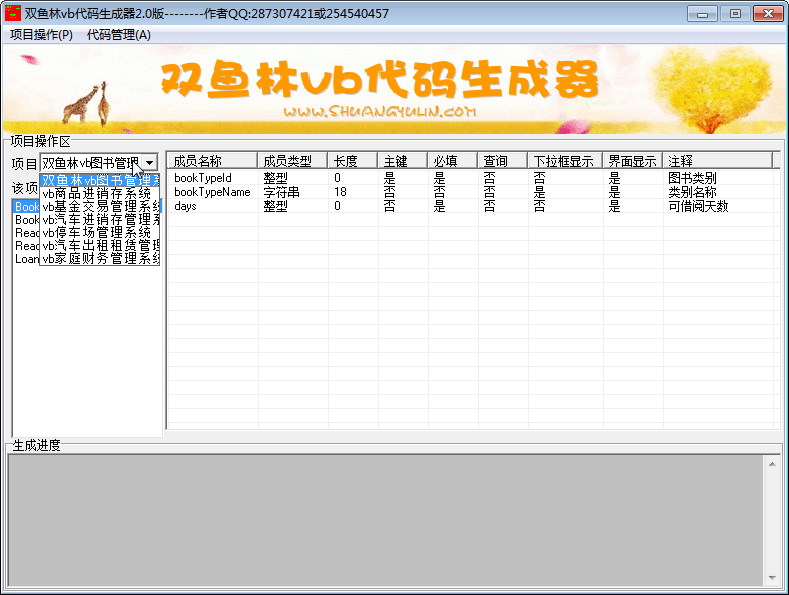
Task: Click the 图书类别 comment cell
Action: tap(692, 178)
